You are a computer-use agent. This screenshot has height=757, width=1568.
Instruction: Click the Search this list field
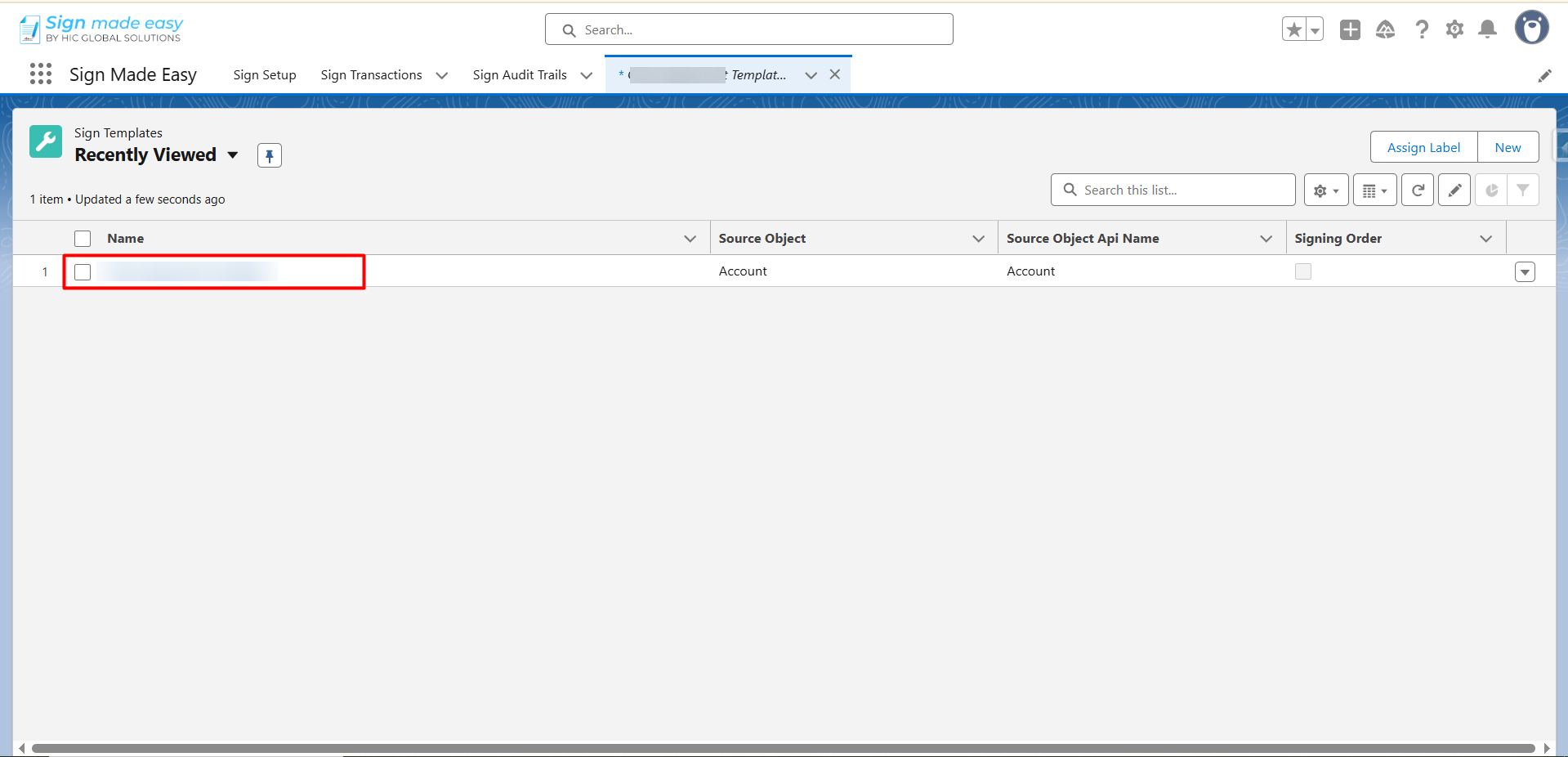[x=1173, y=190]
